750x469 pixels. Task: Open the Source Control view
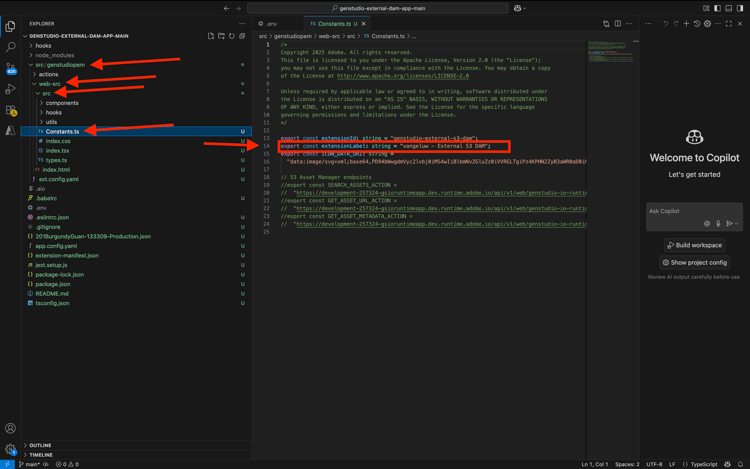coord(11,68)
